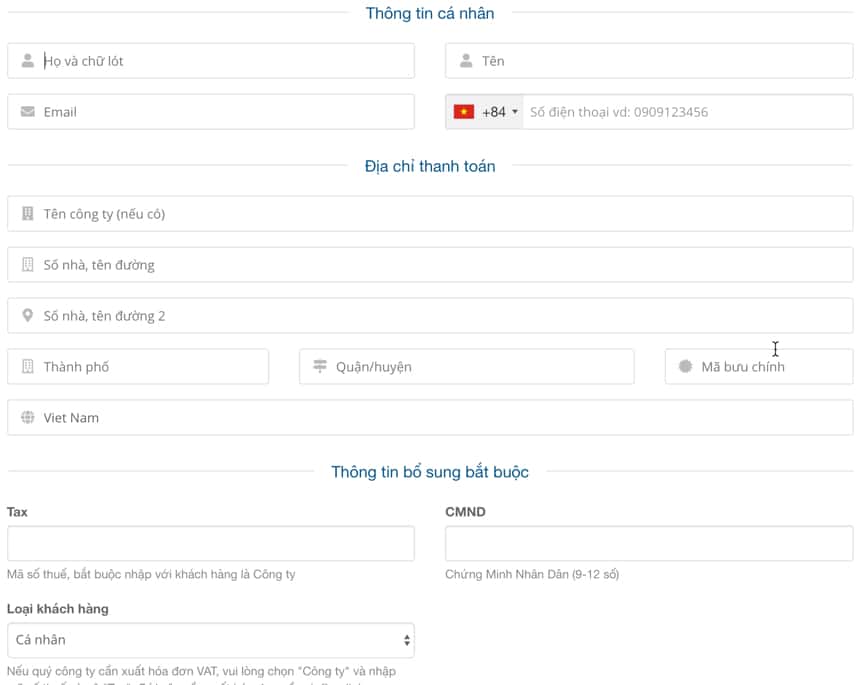This screenshot has height=685, width=862.
Task: Click the person icon in the Tên field
Action: click(x=466, y=61)
